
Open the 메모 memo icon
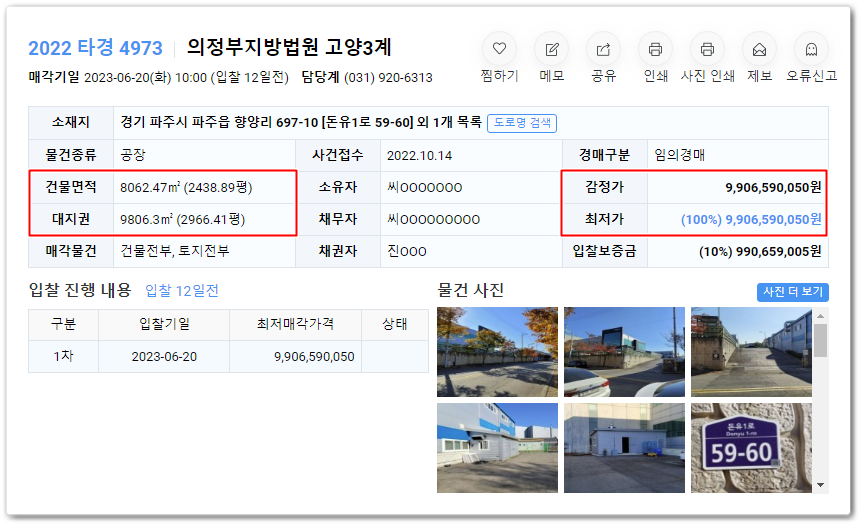point(551,50)
